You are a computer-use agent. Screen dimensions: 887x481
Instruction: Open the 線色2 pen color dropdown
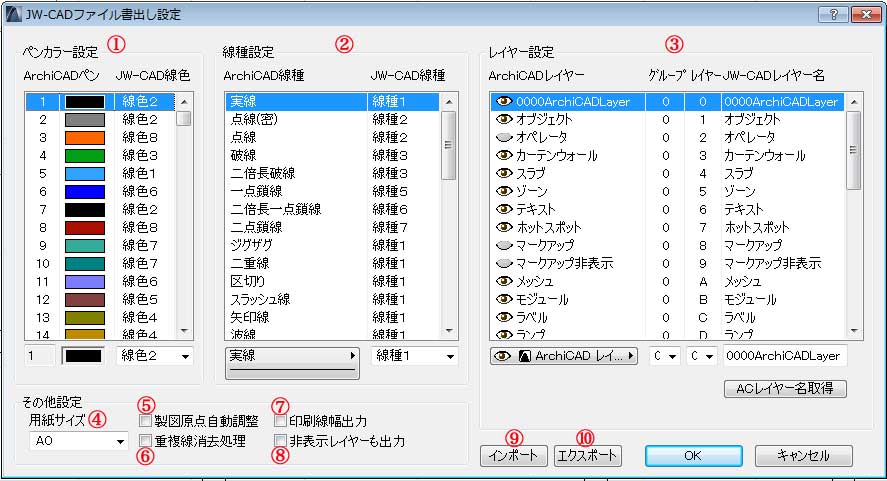pos(154,356)
